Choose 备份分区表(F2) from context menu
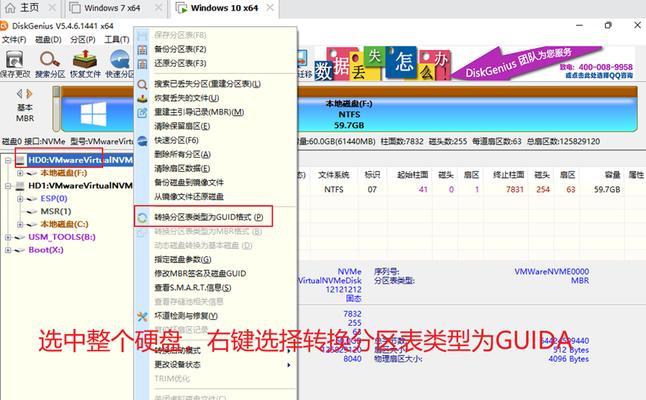The height and width of the screenshot is (400, 646). (180, 49)
